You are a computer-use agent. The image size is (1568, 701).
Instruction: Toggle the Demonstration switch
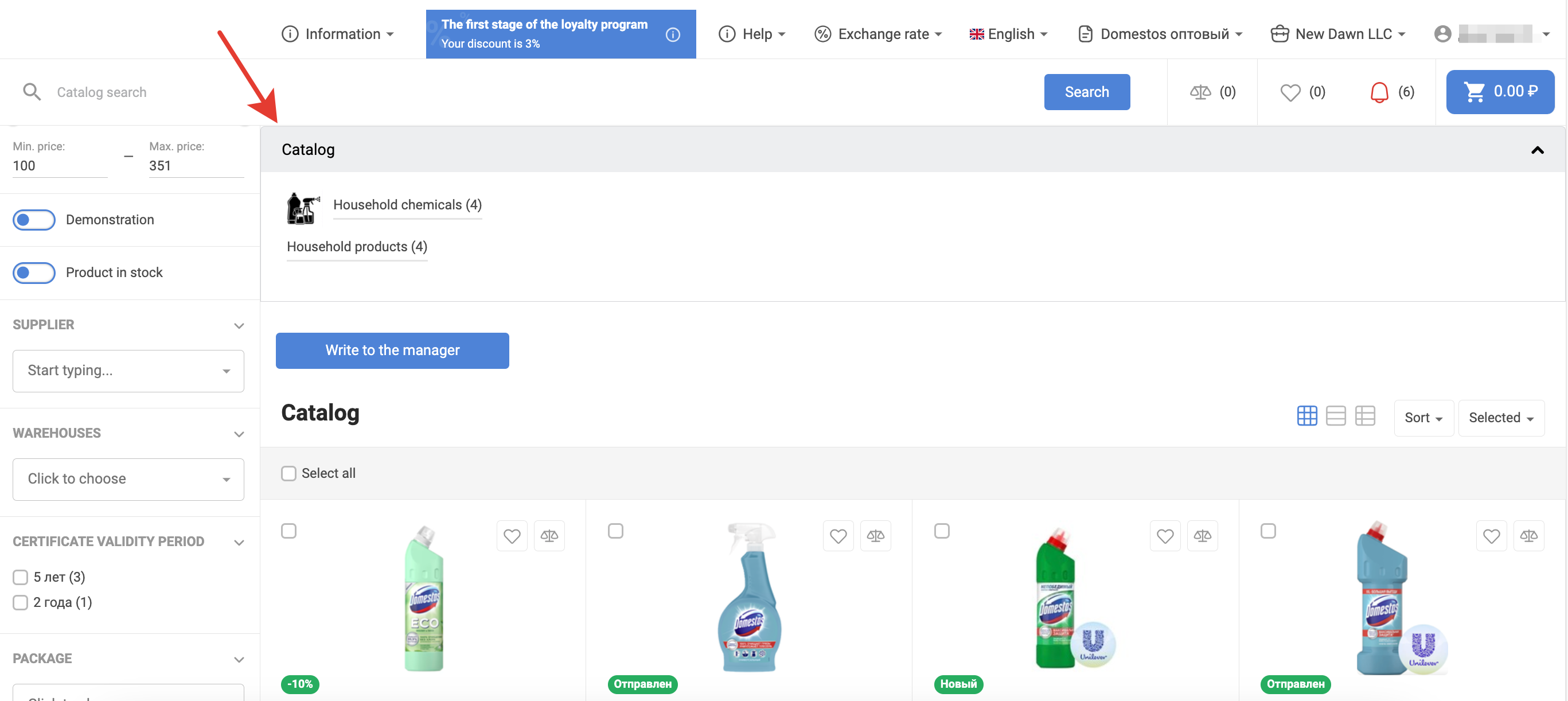click(34, 220)
